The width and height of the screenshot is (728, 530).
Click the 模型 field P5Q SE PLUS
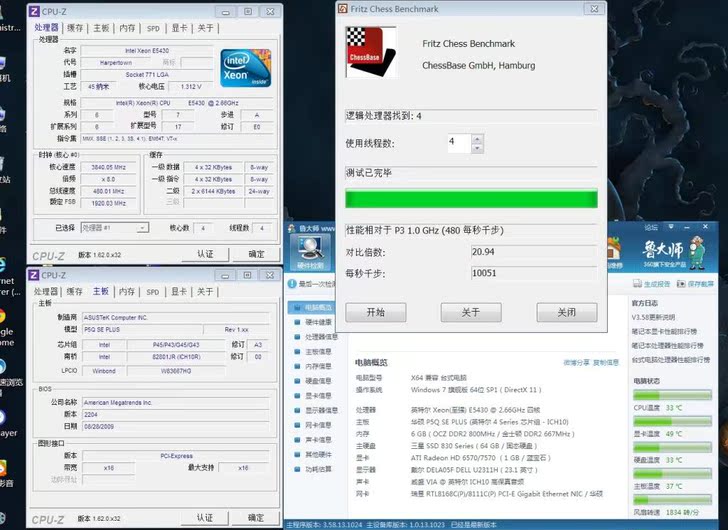point(142,330)
